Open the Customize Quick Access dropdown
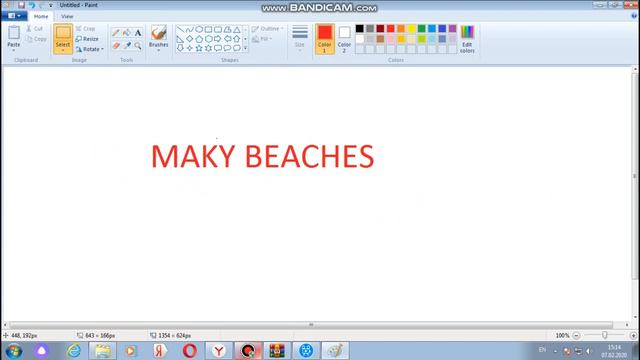 (x=51, y=5)
